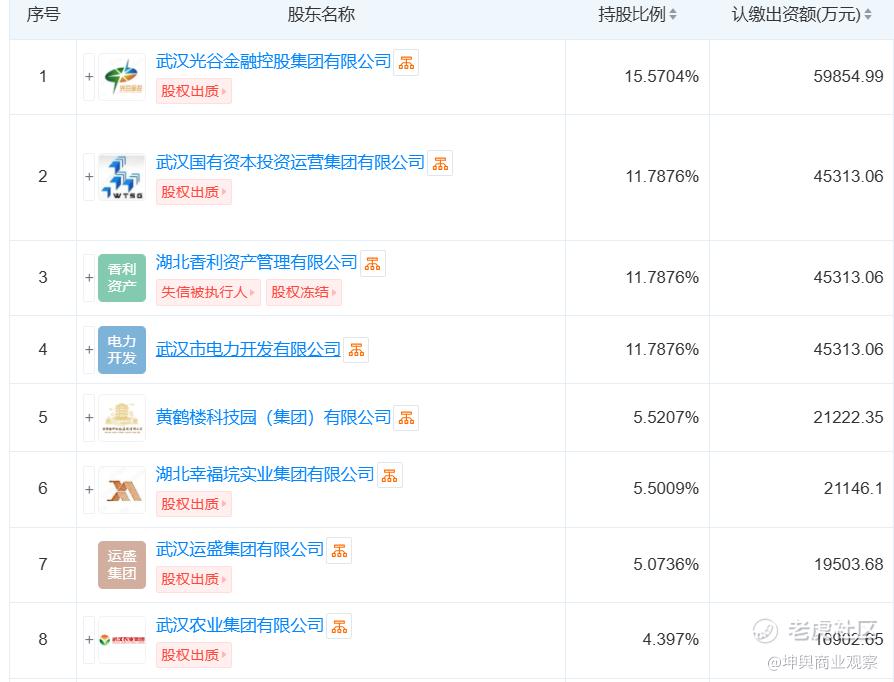Image resolution: width=894 pixels, height=682 pixels.
Task: Sort by 持股比例 column arrows
Action: 673,14
